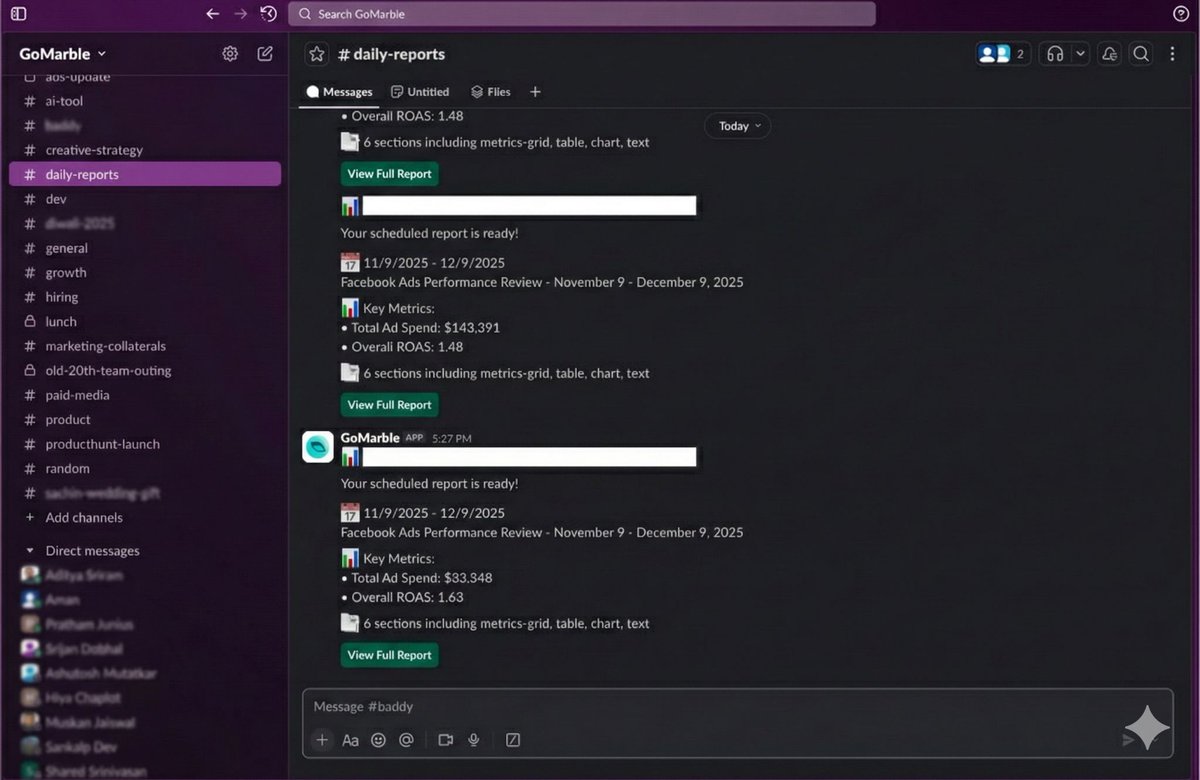The width and height of the screenshot is (1200, 780).
Task: Open the help question mark icon
Action: pyautogui.click(x=1180, y=14)
